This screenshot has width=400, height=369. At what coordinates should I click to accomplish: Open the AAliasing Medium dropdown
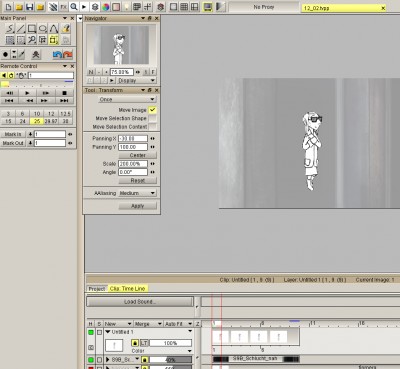point(137,193)
